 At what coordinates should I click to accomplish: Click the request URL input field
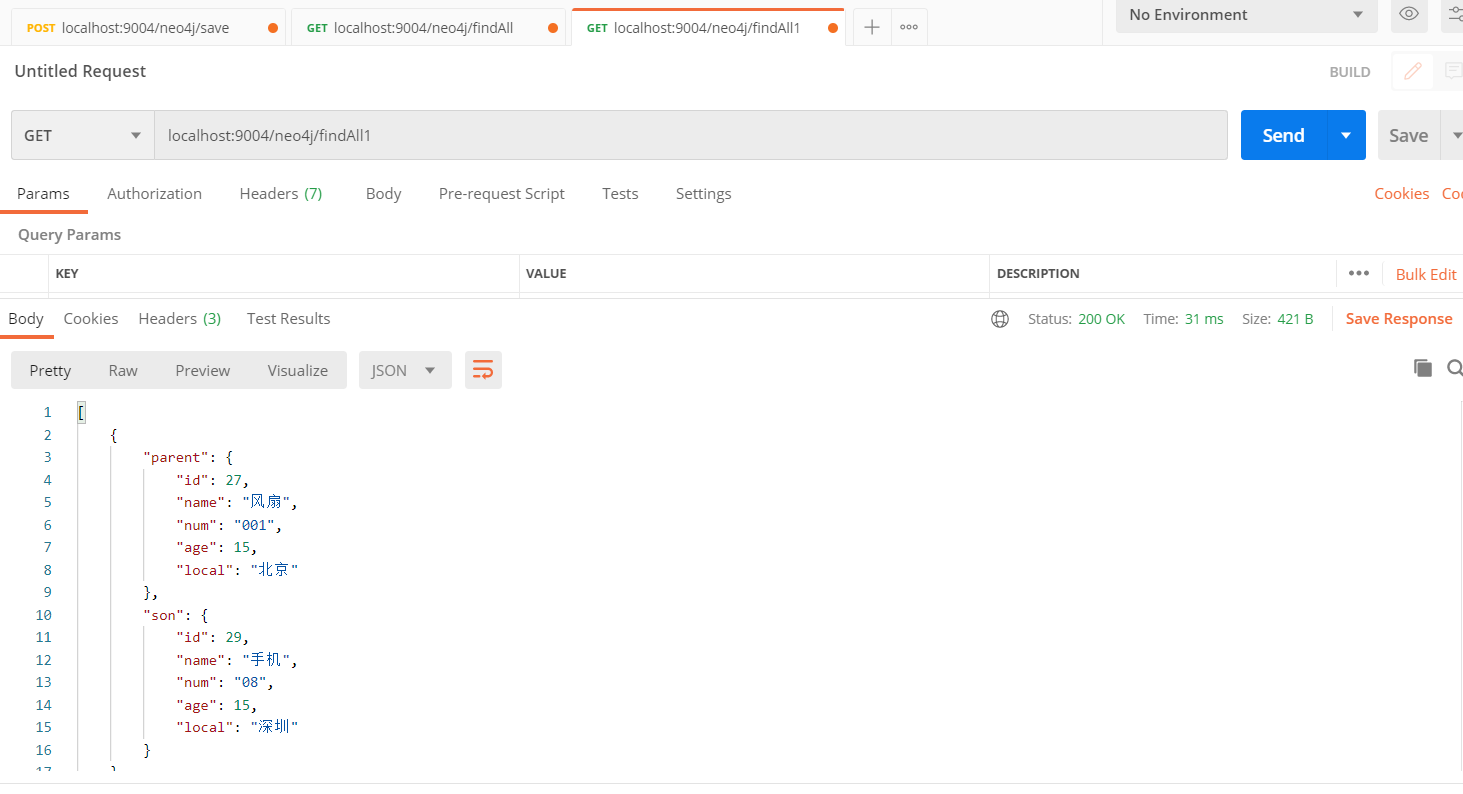click(x=691, y=135)
